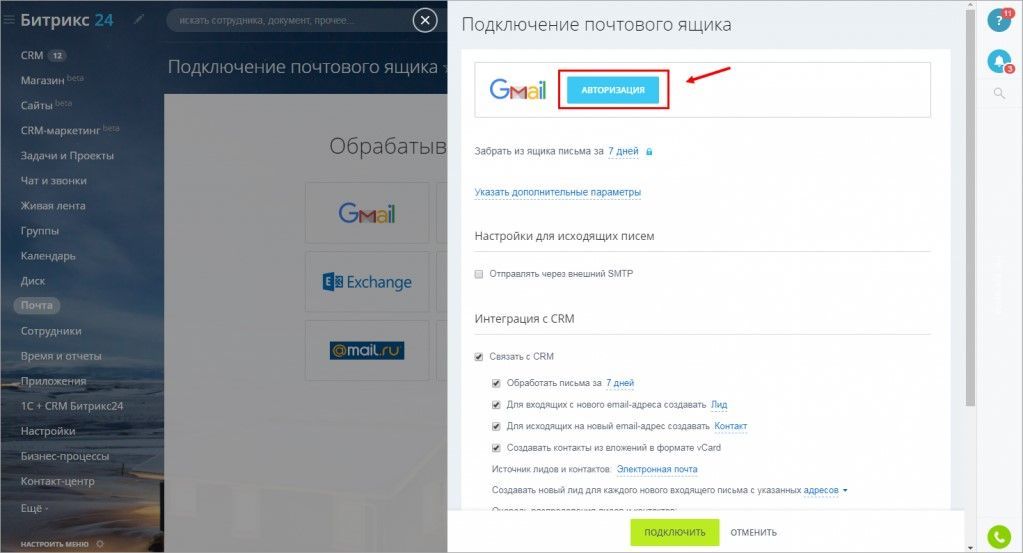Open the 7 дней fetch period dropdown

click(623, 151)
